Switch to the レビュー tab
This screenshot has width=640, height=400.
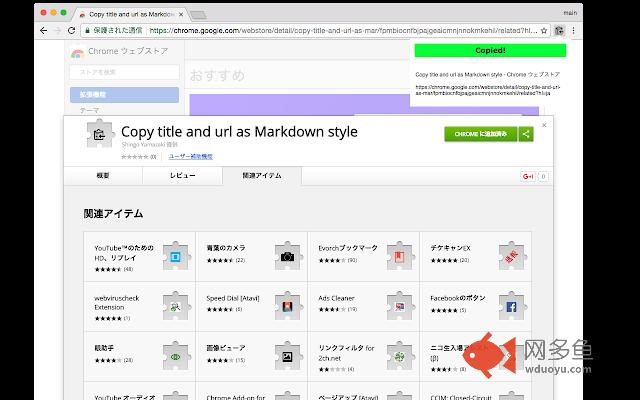[182, 176]
